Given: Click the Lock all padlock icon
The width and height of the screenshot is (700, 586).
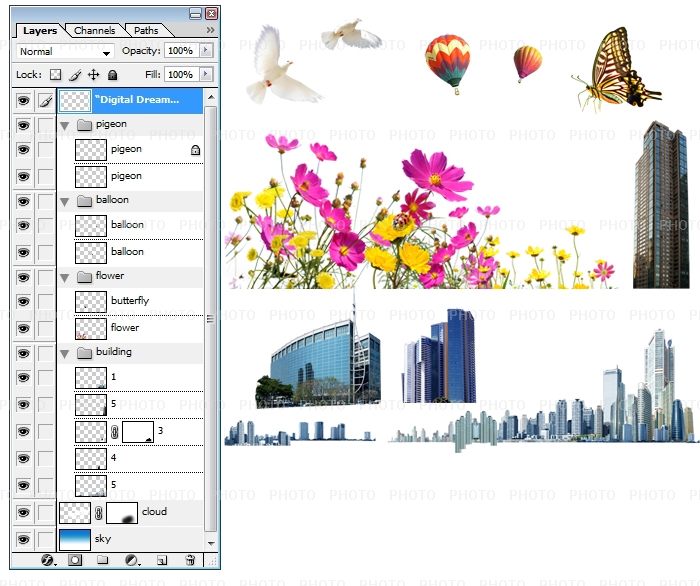Looking at the screenshot, I should click(x=112, y=75).
